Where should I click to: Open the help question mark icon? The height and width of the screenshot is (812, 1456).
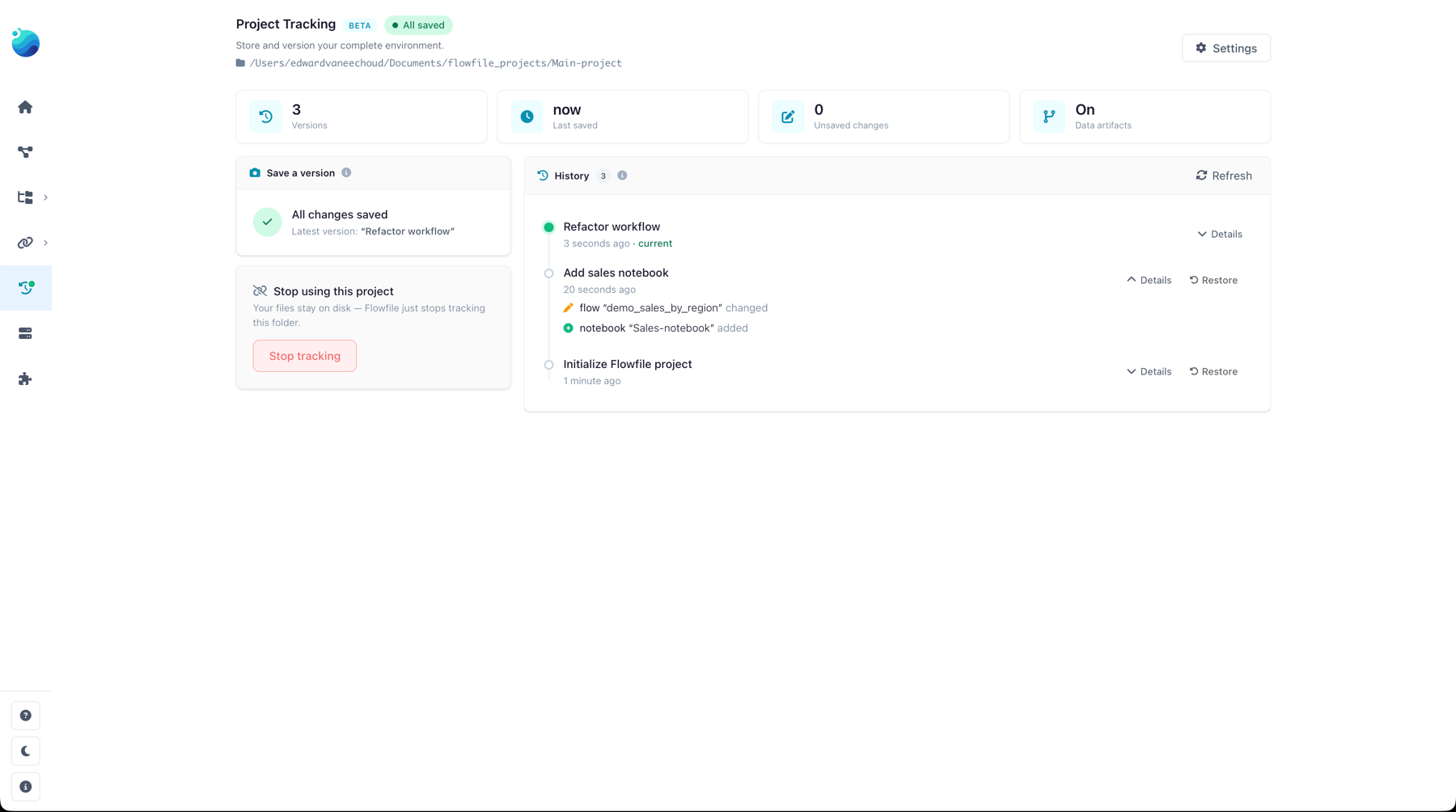click(26, 716)
